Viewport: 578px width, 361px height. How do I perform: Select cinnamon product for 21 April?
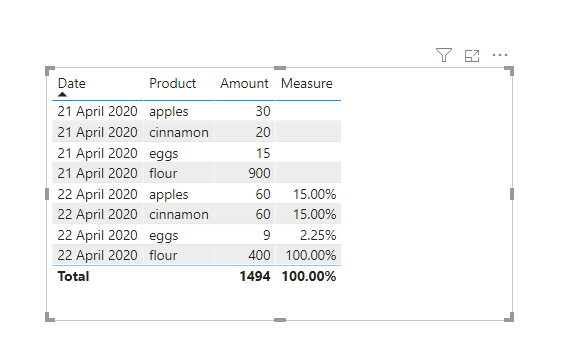[x=179, y=132]
